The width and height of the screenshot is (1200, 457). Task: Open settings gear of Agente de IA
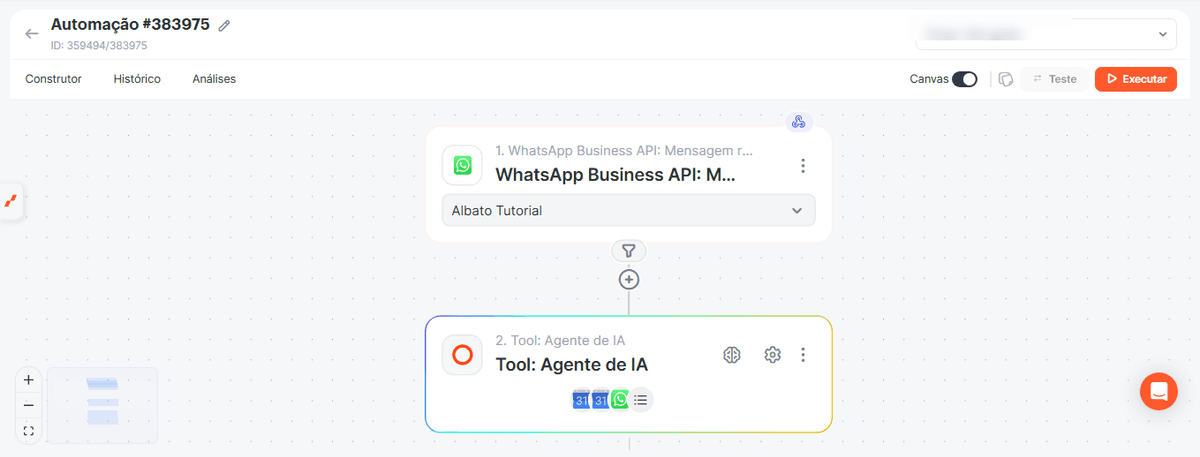tap(772, 355)
